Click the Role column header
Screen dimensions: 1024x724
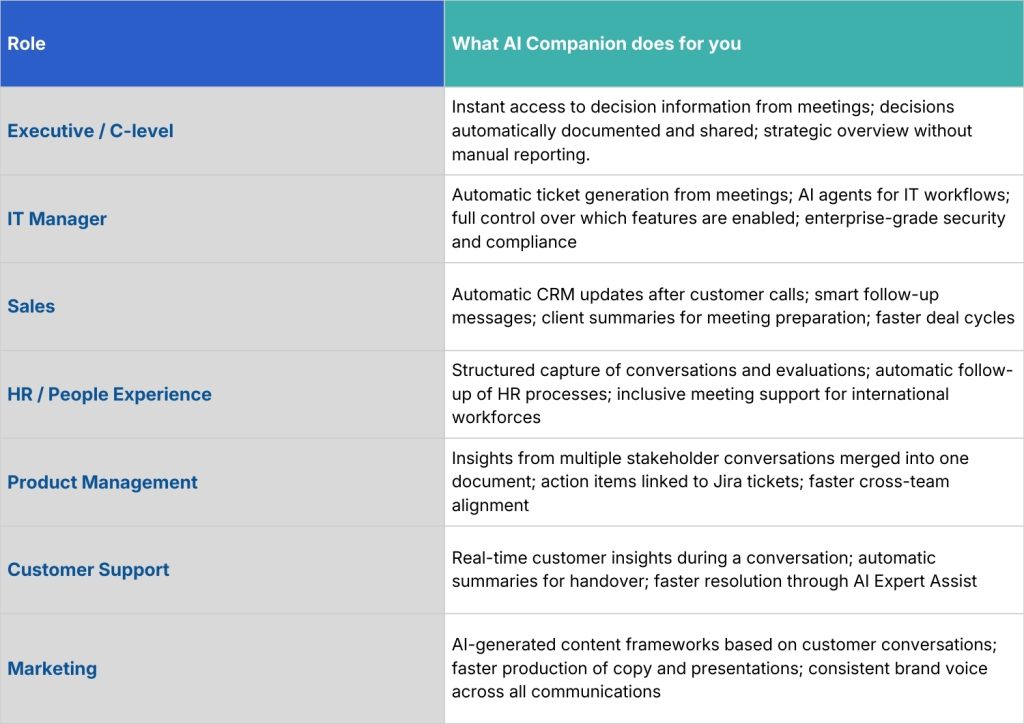[26, 44]
